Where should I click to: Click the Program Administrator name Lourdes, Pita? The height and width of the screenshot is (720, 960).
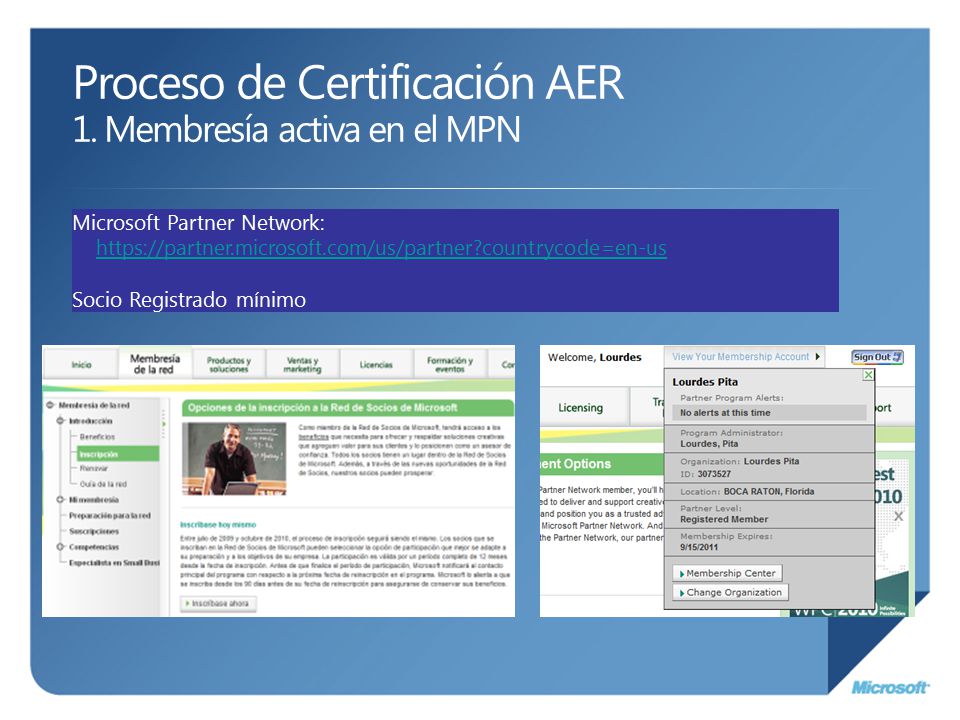(x=709, y=444)
